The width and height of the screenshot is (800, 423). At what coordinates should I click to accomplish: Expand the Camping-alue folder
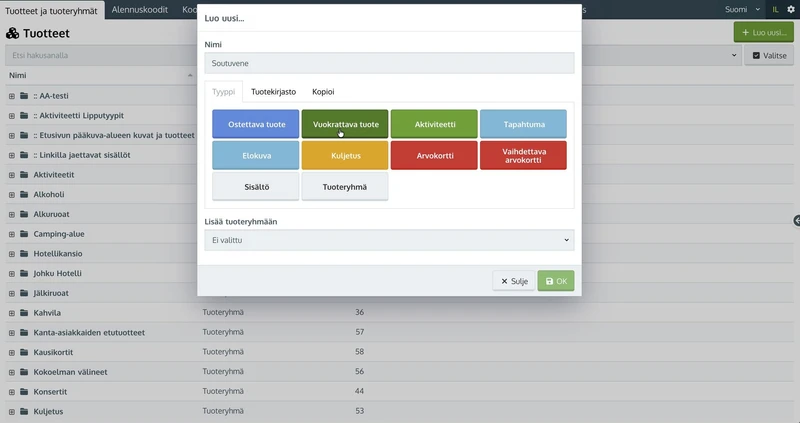[x=12, y=234]
